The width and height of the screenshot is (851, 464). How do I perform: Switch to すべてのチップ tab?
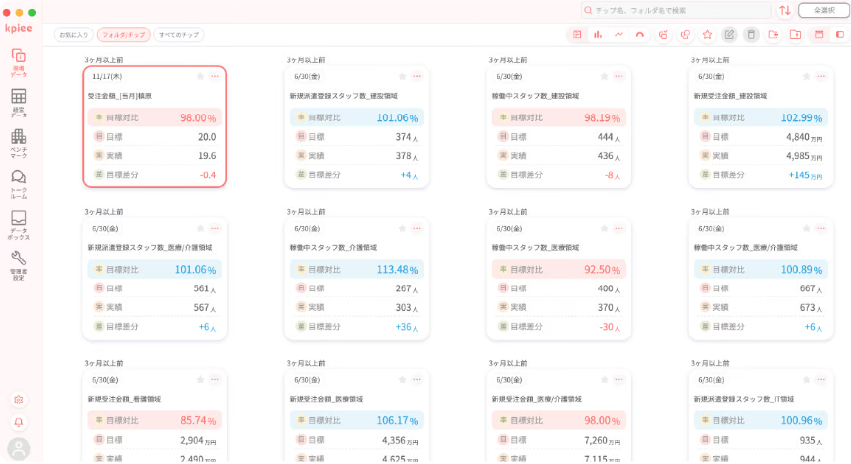(179, 35)
